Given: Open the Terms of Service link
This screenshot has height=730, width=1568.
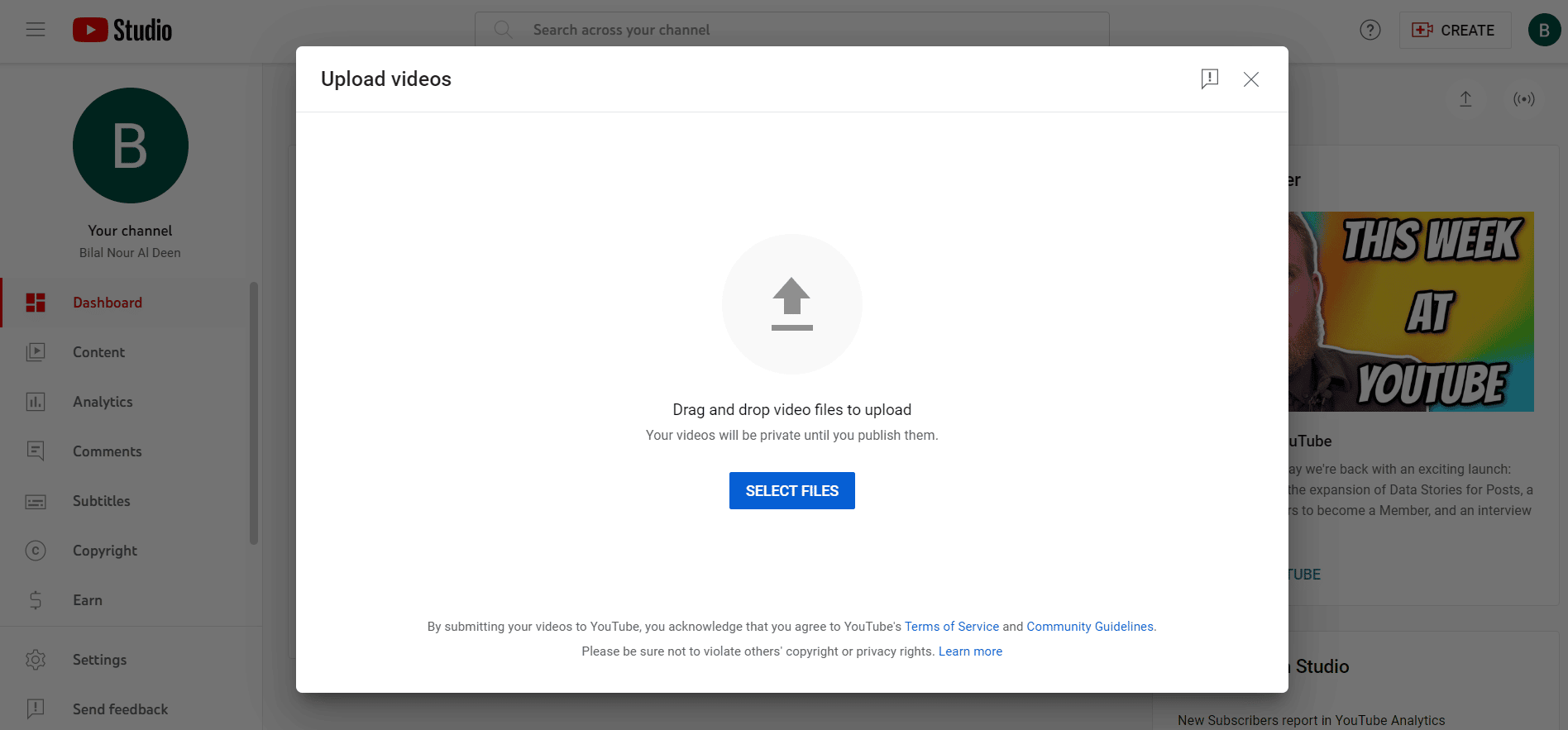Looking at the screenshot, I should [952, 627].
